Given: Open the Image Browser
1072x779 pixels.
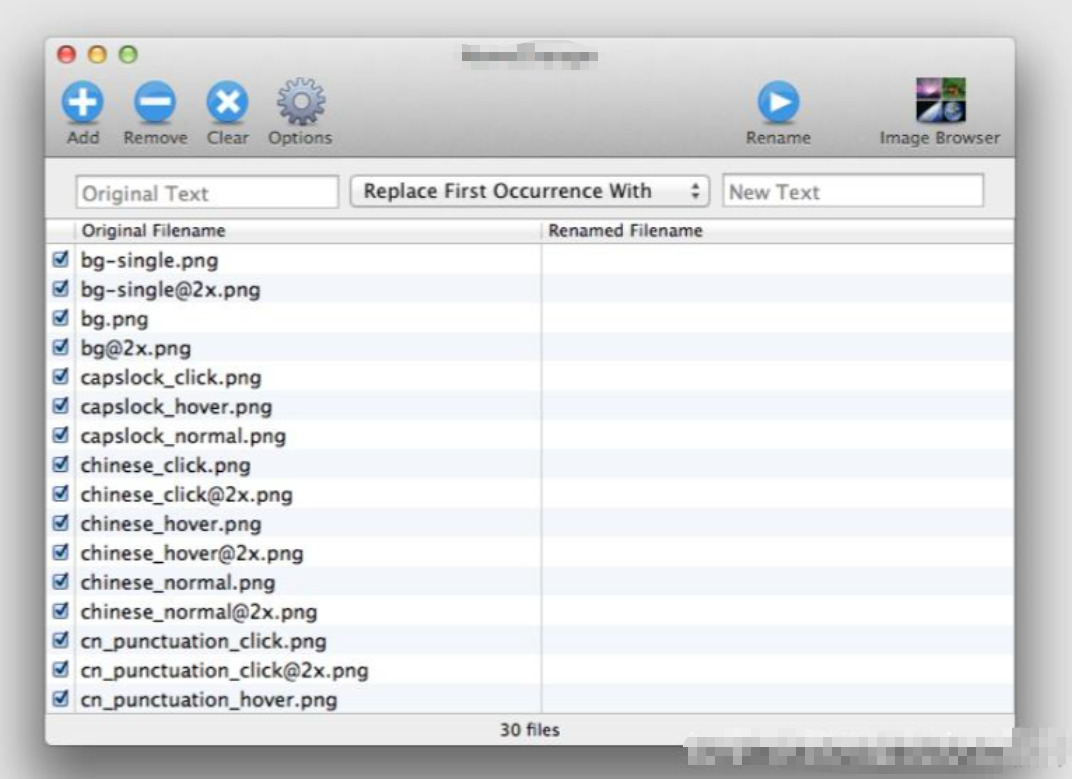Looking at the screenshot, I should pos(940,100).
